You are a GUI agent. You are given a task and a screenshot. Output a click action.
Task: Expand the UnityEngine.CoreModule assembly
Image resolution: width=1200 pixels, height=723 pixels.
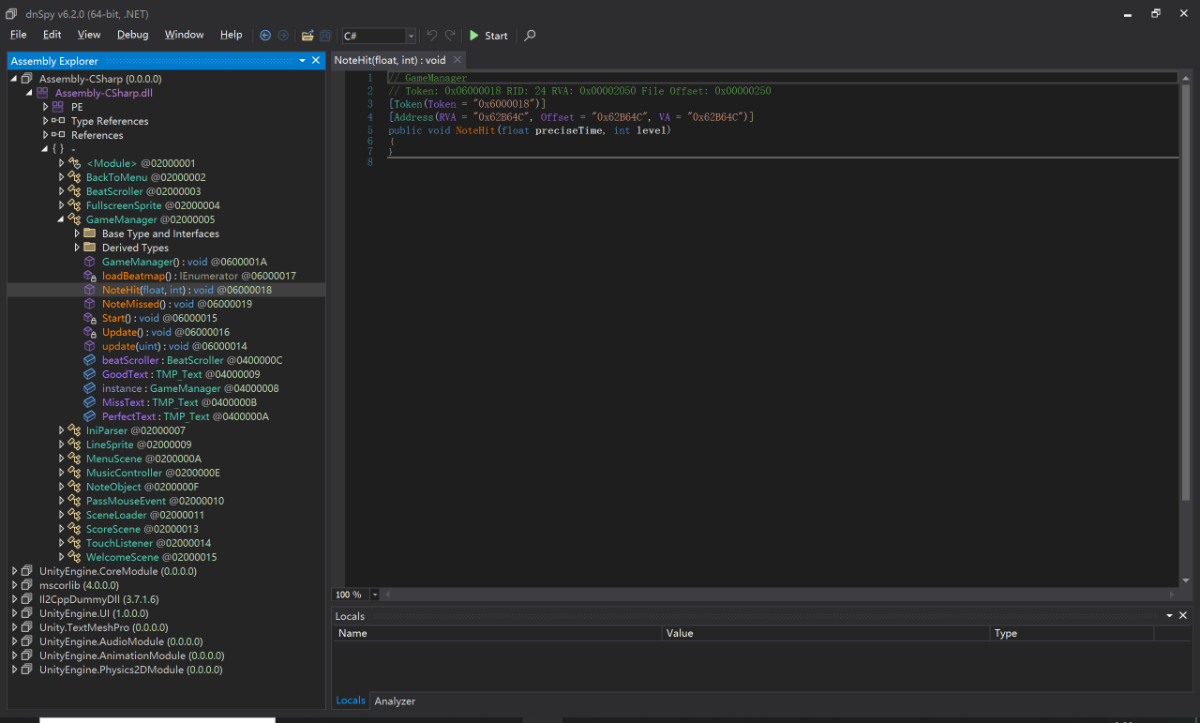coord(14,571)
